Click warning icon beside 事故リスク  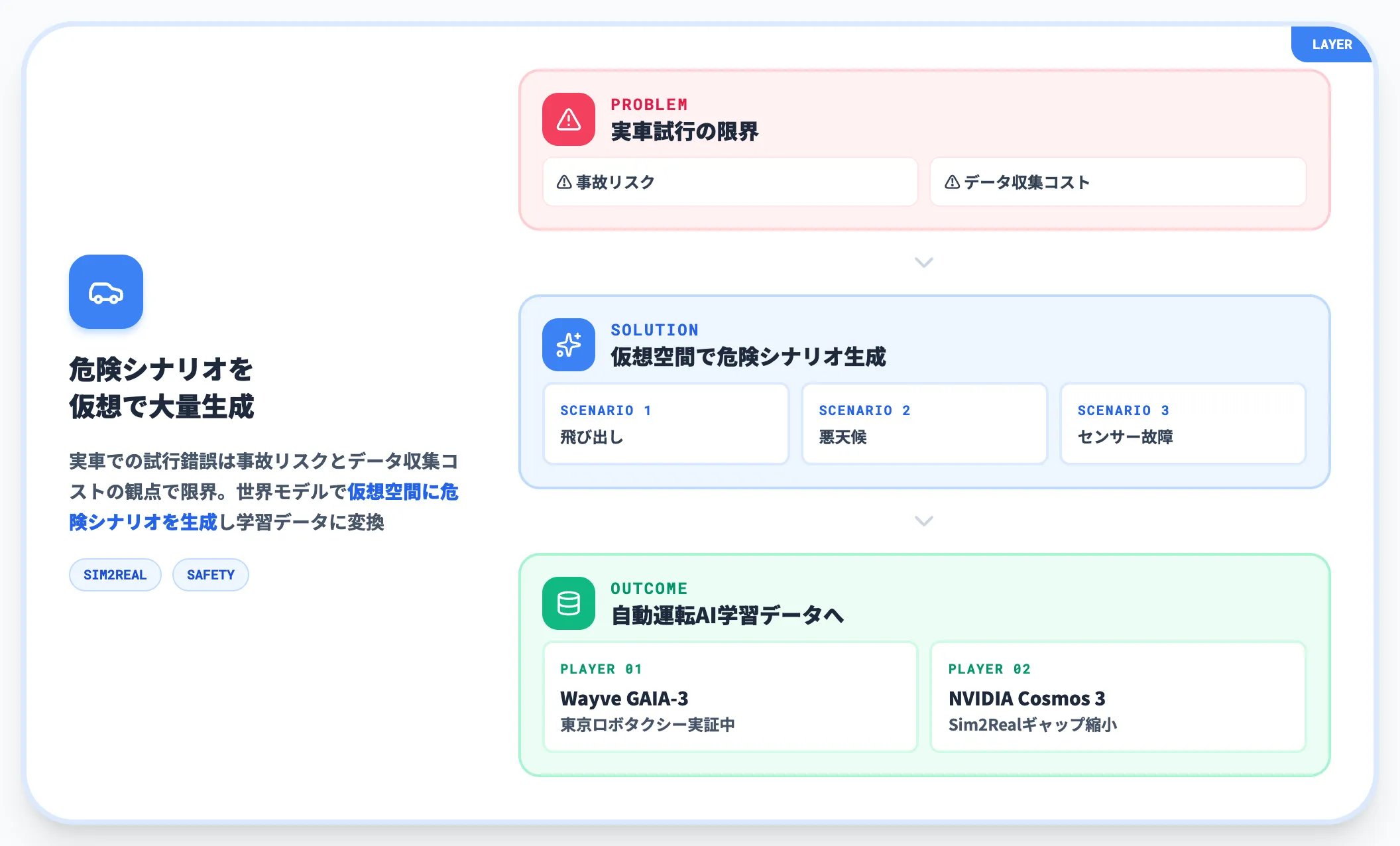pyautogui.click(x=564, y=182)
